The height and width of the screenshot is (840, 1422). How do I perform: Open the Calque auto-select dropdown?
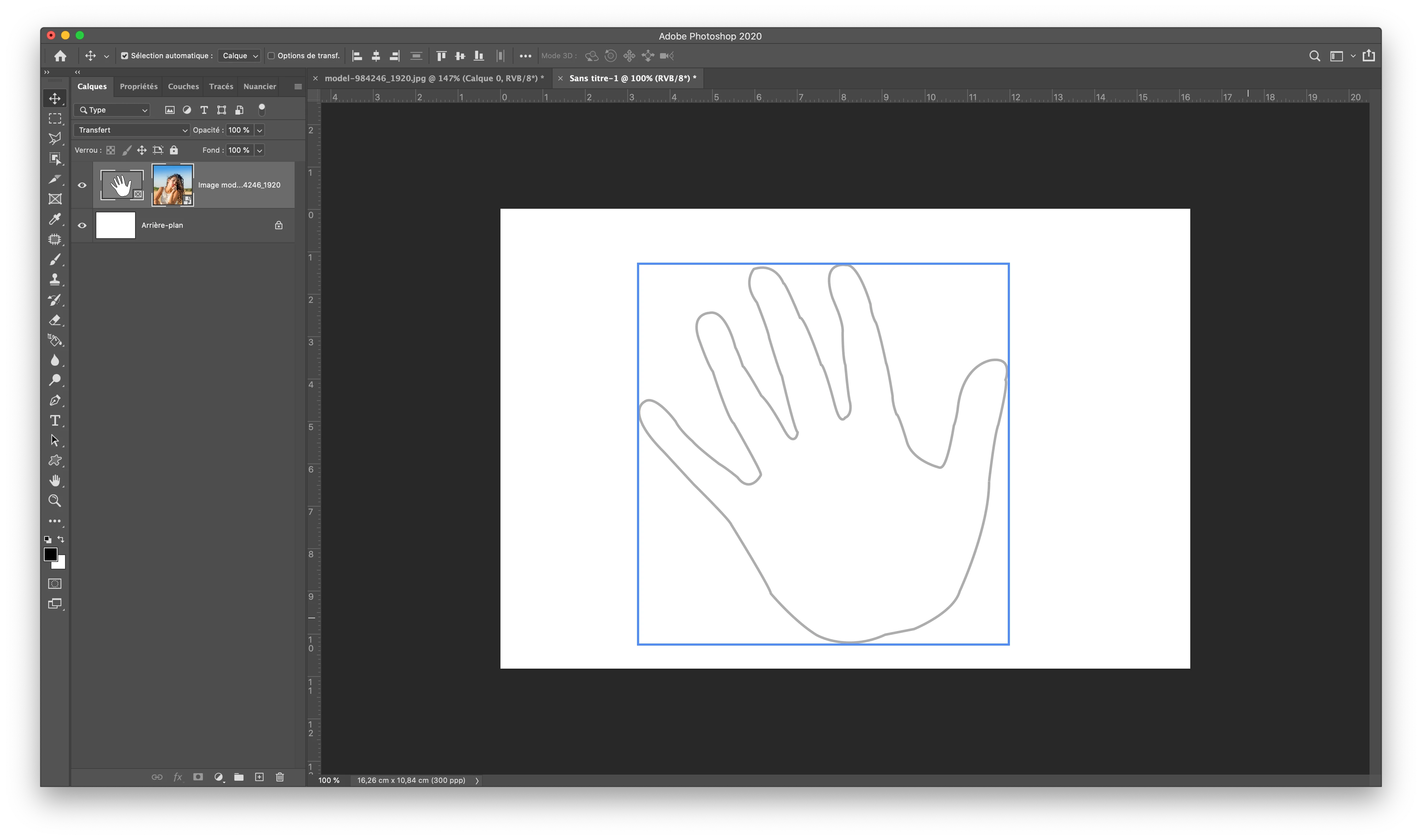pos(239,56)
